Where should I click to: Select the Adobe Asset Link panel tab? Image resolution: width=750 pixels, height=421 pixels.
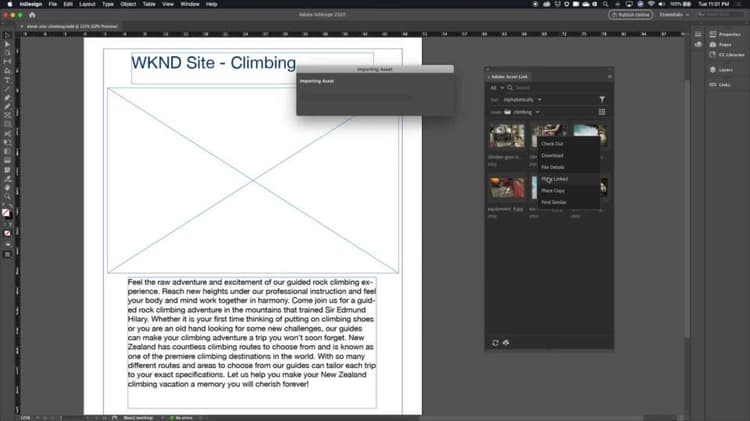(x=509, y=77)
